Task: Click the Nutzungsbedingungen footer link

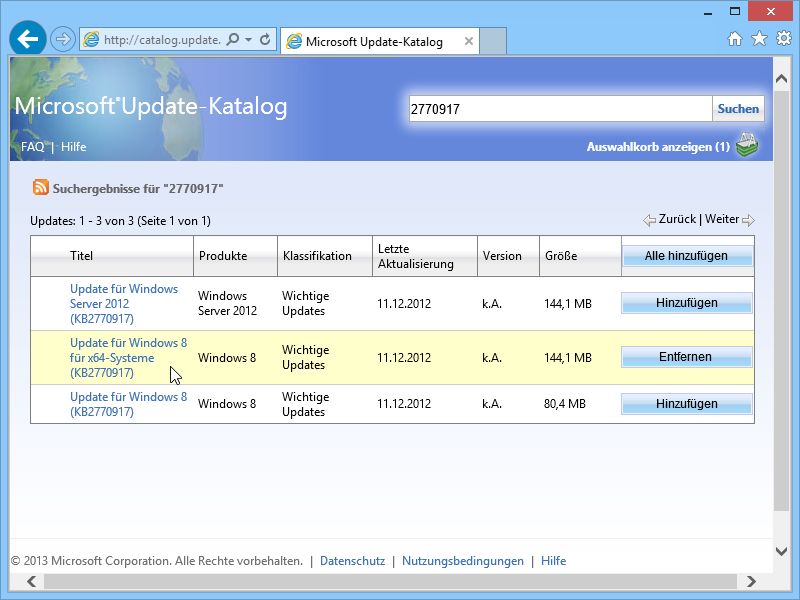Action: 463,561
